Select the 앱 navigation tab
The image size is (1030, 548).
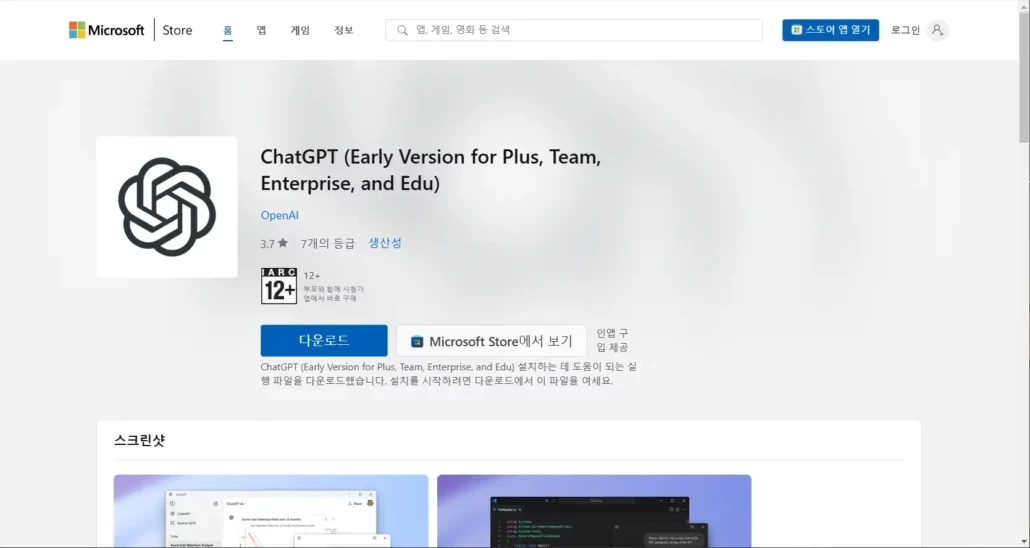coord(261,30)
